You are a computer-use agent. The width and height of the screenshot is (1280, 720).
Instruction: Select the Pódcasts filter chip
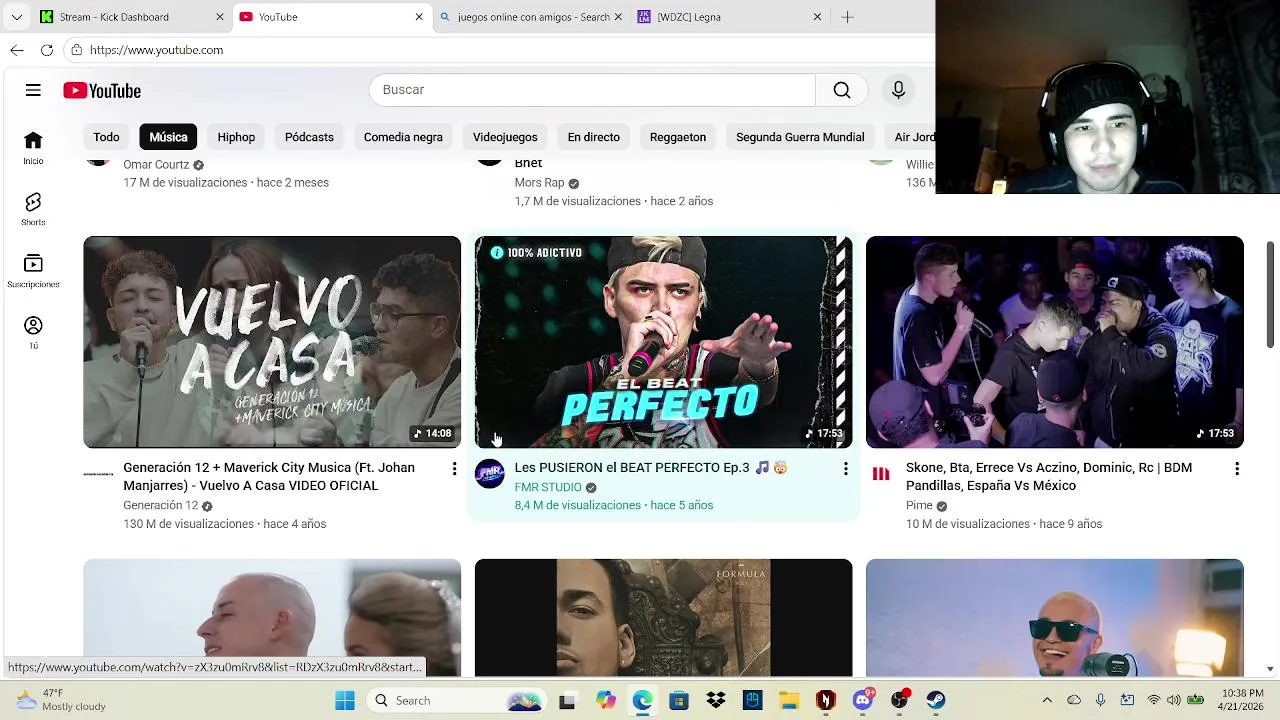tap(309, 137)
